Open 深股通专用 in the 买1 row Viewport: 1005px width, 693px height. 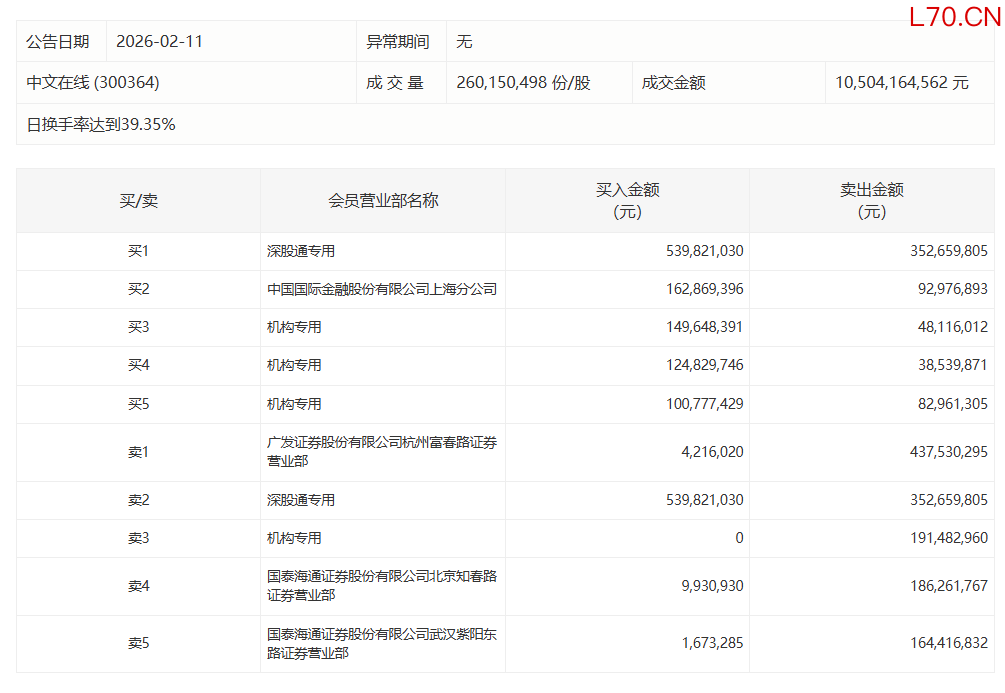(294, 252)
